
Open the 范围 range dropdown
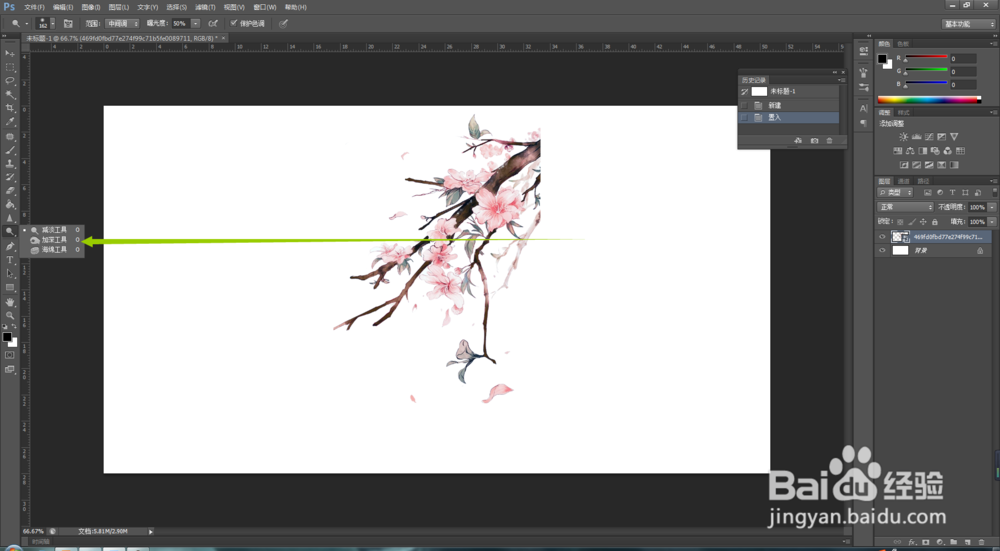122,24
